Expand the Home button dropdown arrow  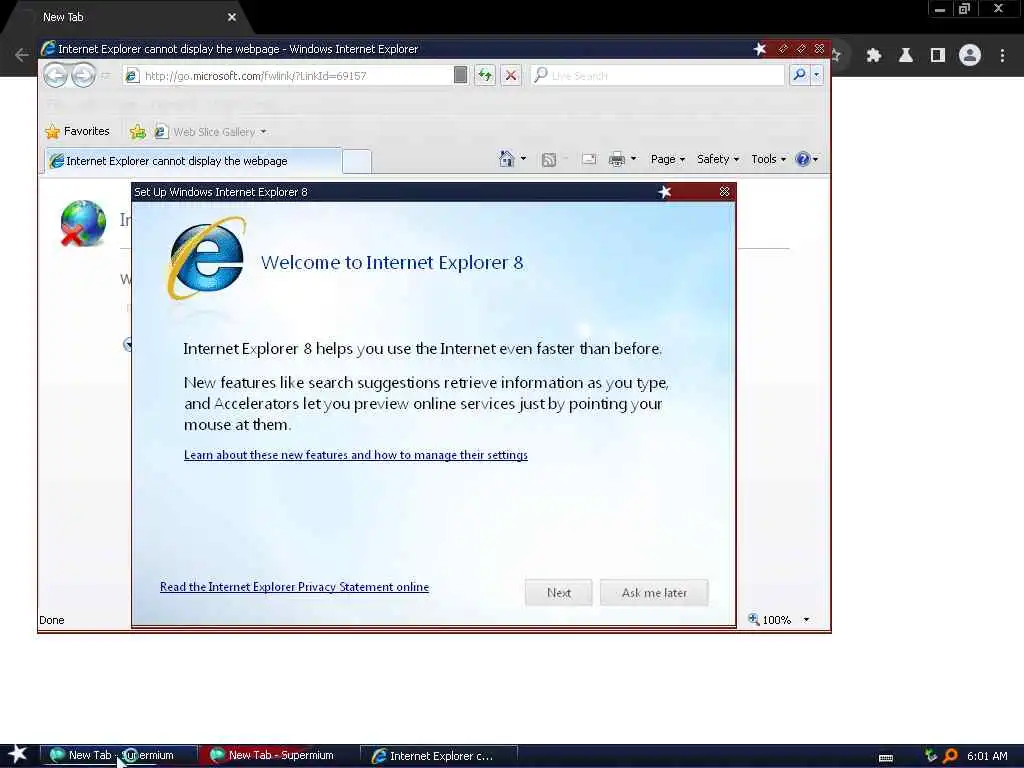point(523,159)
